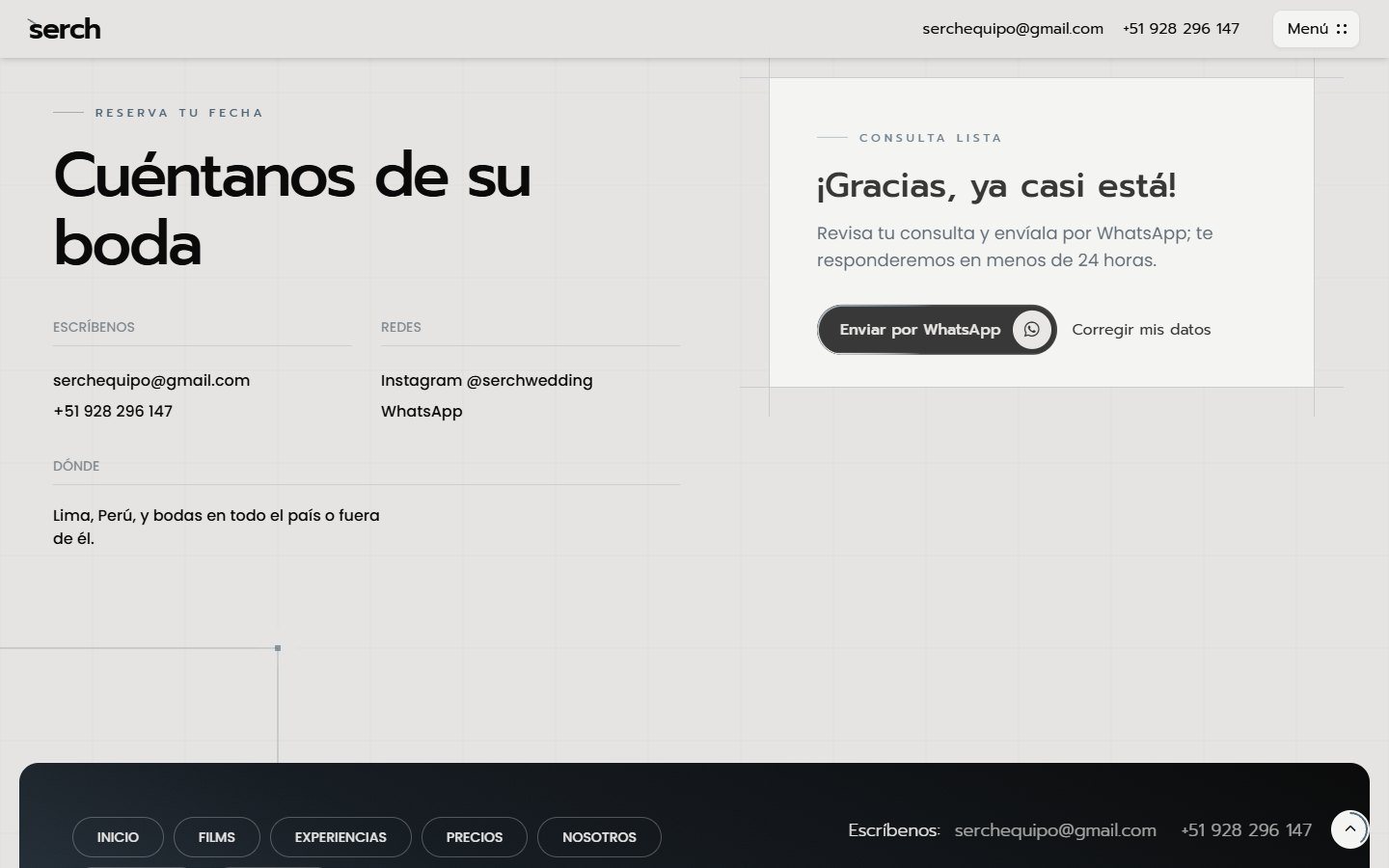Click footer email serchequipo@gmail.com
The width and height of the screenshot is (1389, 868).
(x=1055, y=830)
